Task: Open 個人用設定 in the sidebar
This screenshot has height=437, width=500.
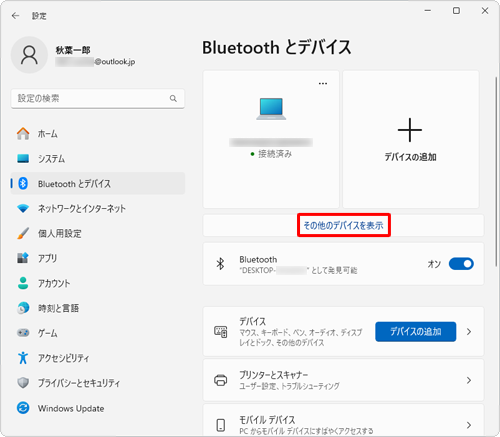Action: pos(98,233)
